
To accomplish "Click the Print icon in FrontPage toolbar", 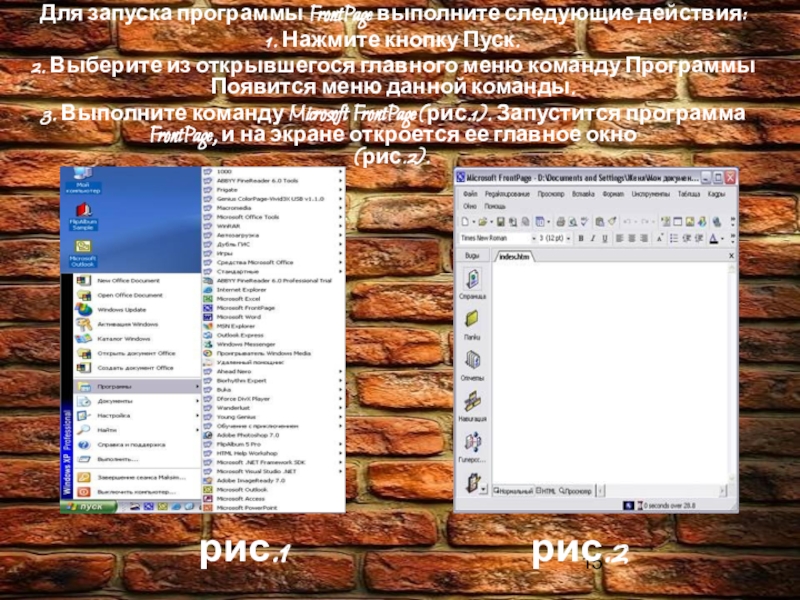I will pos(561,222).
